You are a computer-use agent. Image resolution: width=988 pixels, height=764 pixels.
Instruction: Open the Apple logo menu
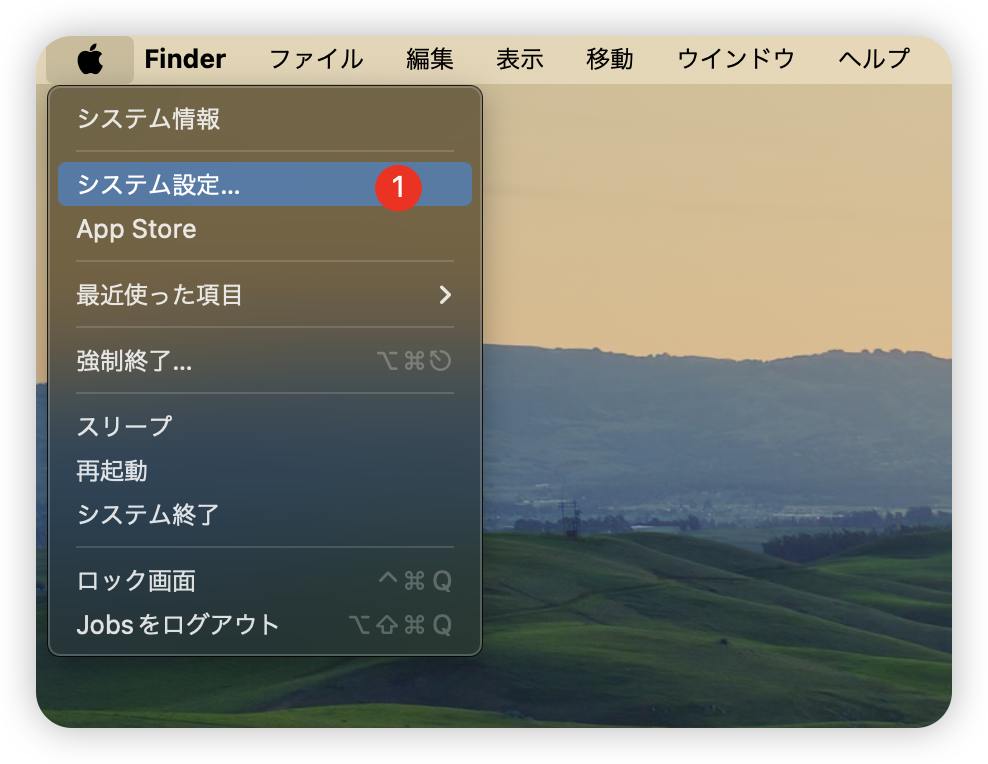click(90, 60)
